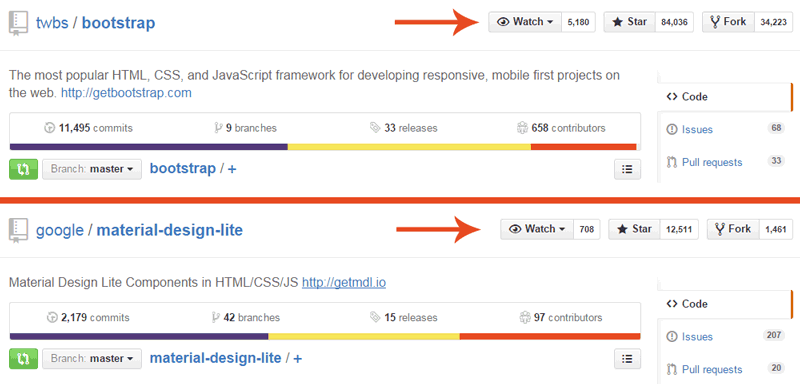Click the commits clock icon beside 2,179
The height and width of the screenshot is (384, 800).
click(x=52, y=318)
